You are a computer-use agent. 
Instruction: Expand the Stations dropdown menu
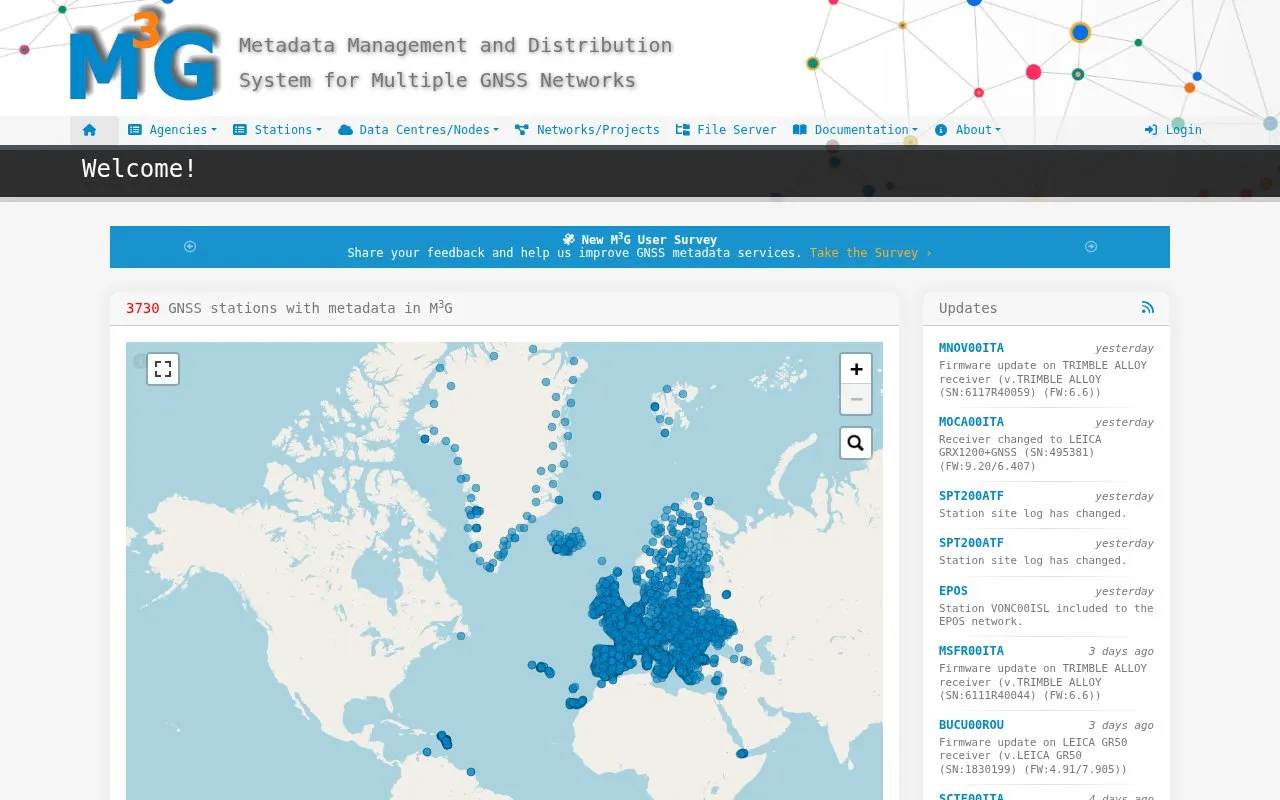tap(277, 130)
